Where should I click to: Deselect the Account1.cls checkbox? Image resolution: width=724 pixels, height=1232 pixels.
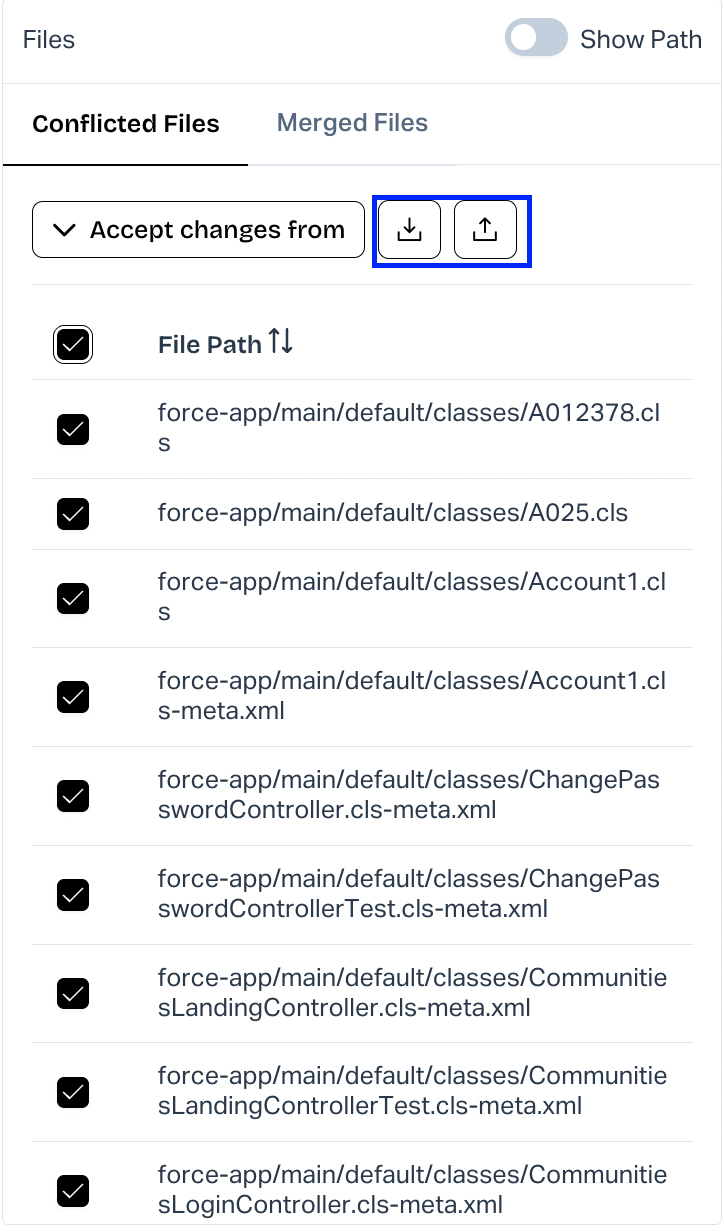click(73, 598)
